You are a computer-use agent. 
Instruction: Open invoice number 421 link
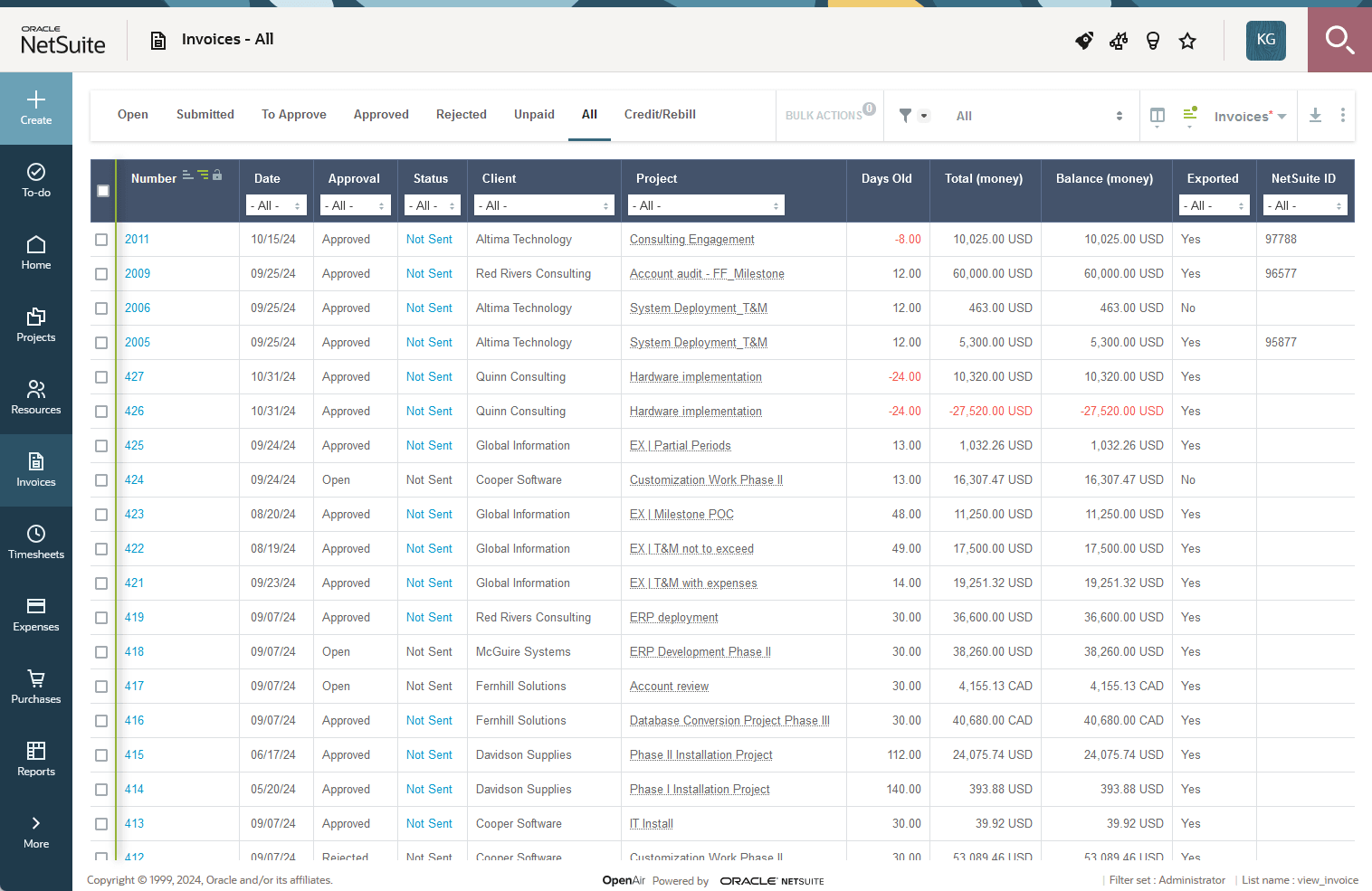pos(135,583)
